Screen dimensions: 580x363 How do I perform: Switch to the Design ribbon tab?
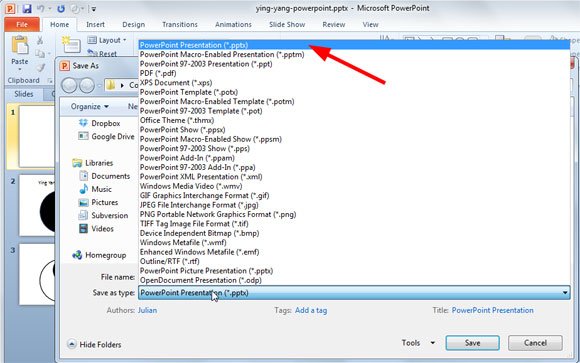(134, 24)
